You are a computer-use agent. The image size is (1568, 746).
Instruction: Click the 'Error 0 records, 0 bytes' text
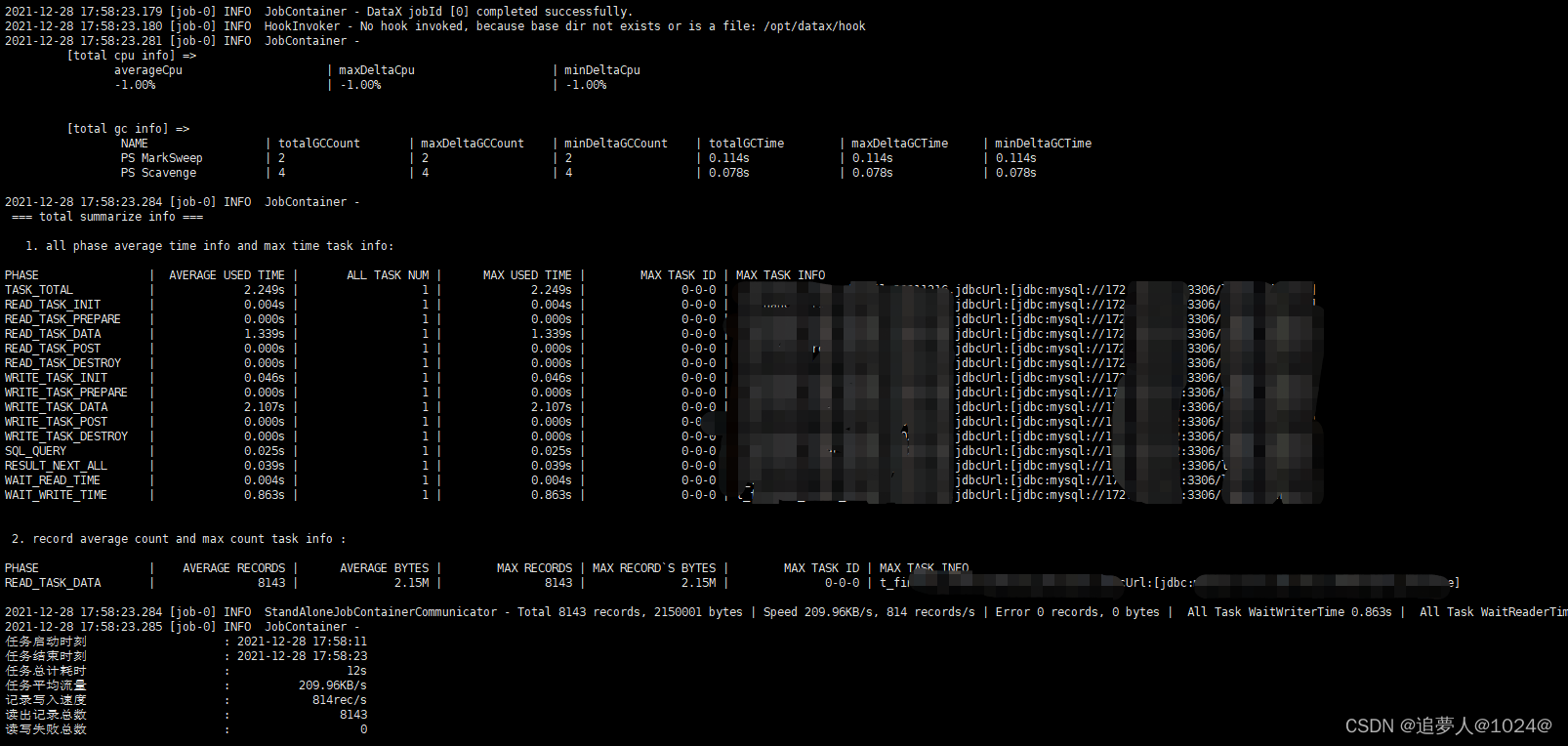pos(1078,612)
